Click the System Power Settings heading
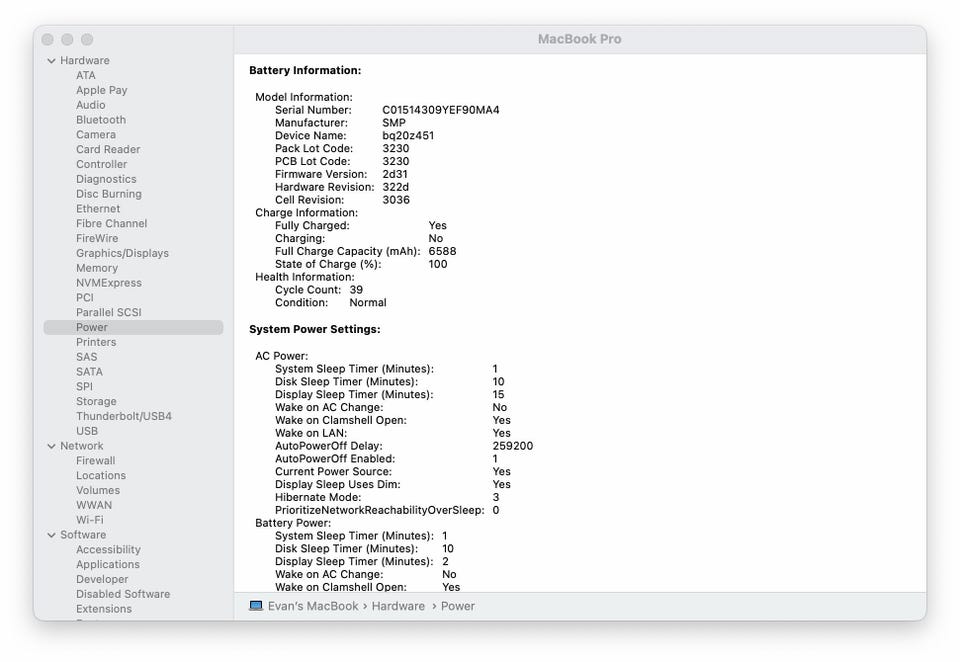The image size is (960, 662). click(315, 329)
